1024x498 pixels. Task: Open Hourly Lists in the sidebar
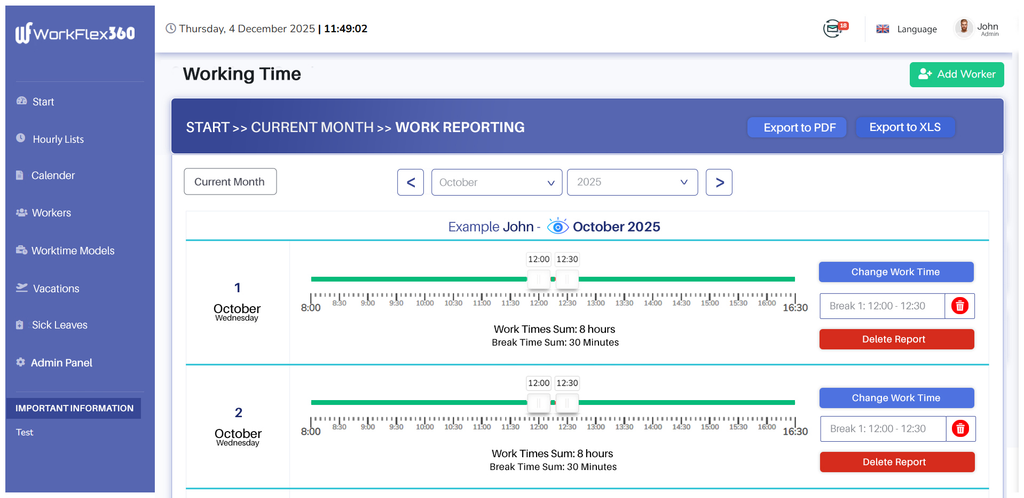[x=58, y=139]
